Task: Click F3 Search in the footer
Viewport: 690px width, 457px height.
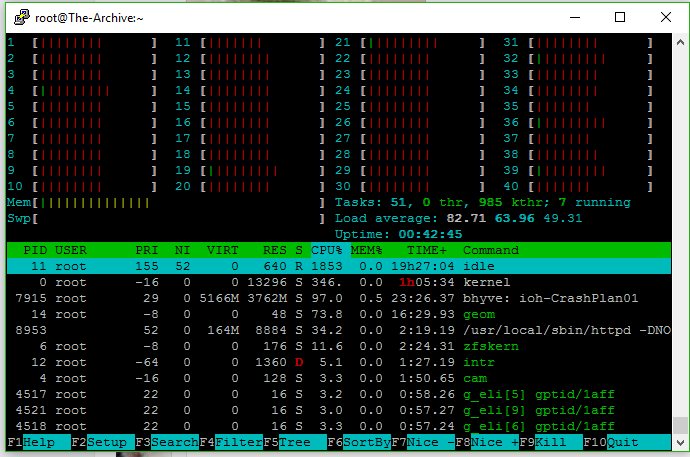Action: tap(167, 442)
